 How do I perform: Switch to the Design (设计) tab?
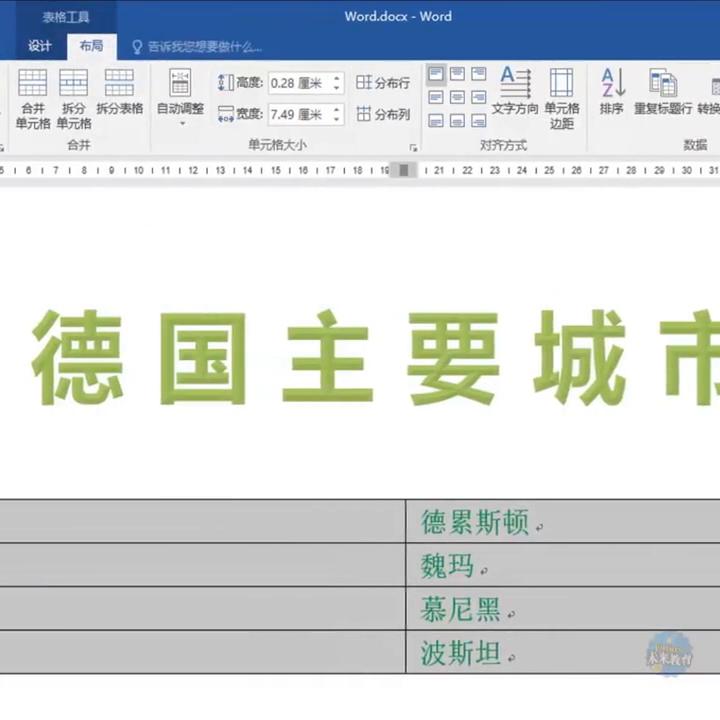(x=39, y=46)
